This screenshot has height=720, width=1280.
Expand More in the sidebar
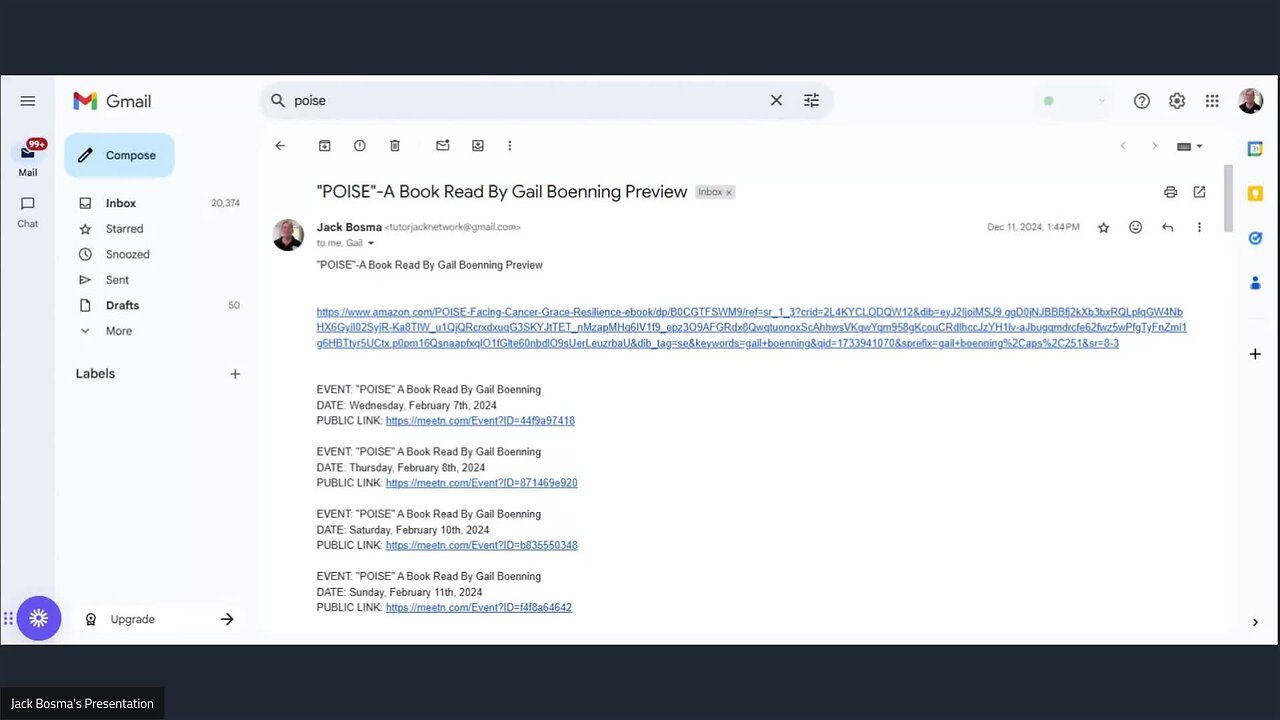pyautogui.click(x=119, y=331)
